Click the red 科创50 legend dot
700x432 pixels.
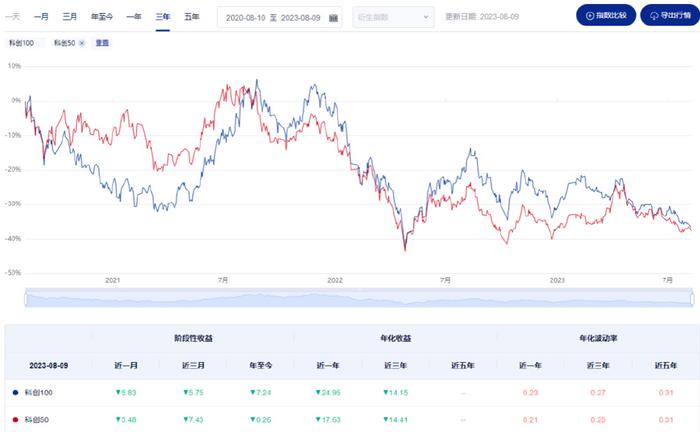16,420
